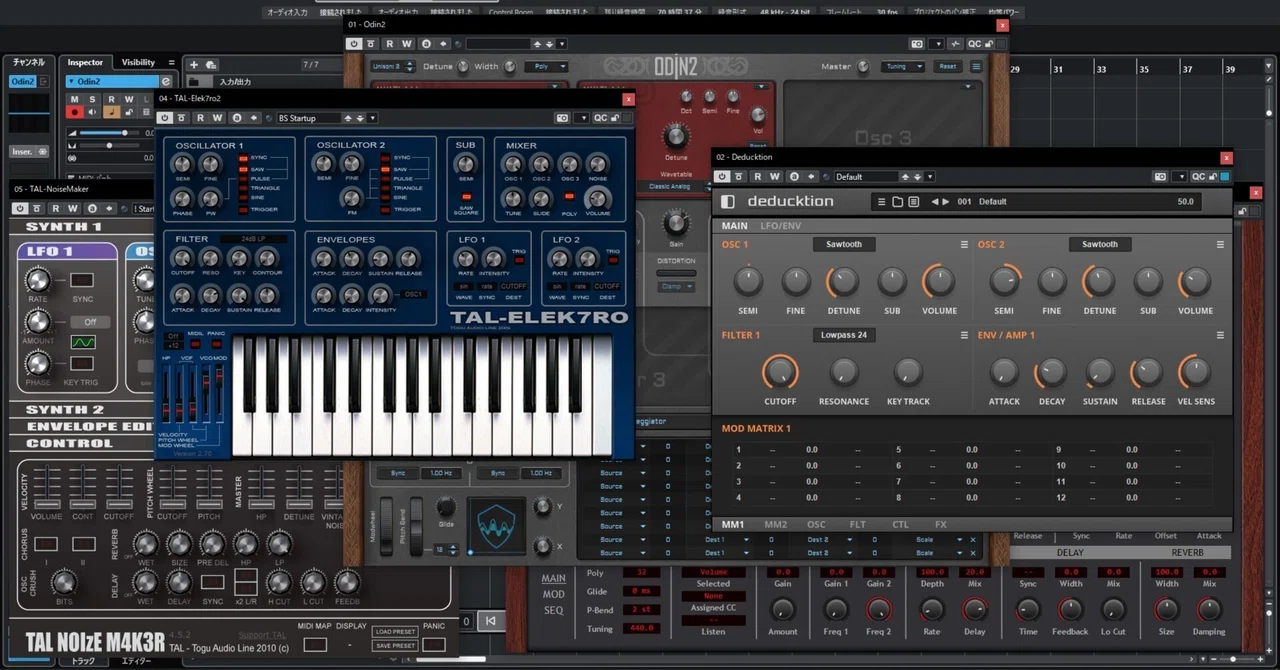Click TAL-Elek7ro2 QC button
This screenshot has height=670, width=1280.
click(600, 118)
